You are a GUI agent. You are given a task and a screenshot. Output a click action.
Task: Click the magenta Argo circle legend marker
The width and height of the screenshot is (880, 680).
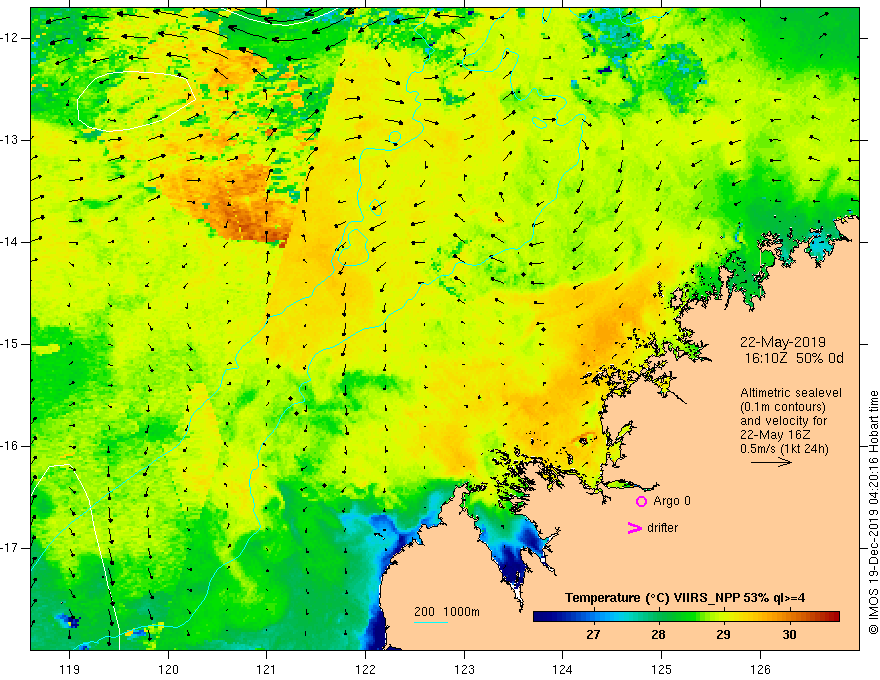[x=641, y=502]
